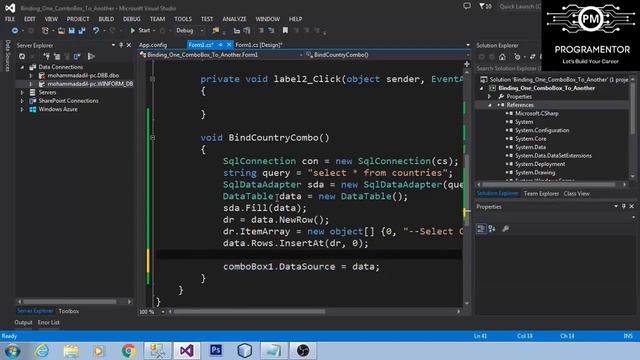Open the ANALYZE menu
The height and width of the screenshot is (360, 640).
234,19
